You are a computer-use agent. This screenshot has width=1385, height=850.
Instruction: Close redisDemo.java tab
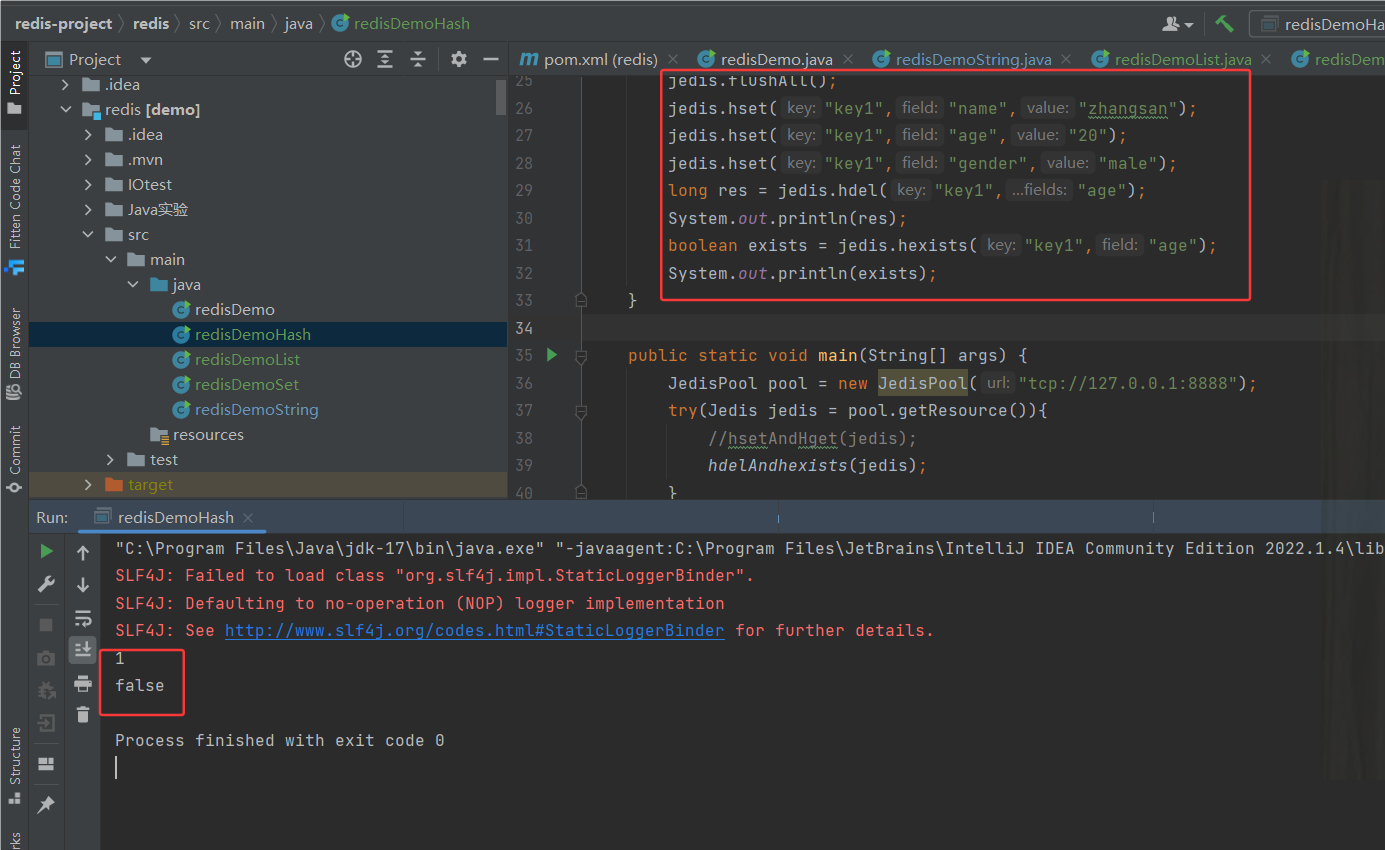[847, 60]
